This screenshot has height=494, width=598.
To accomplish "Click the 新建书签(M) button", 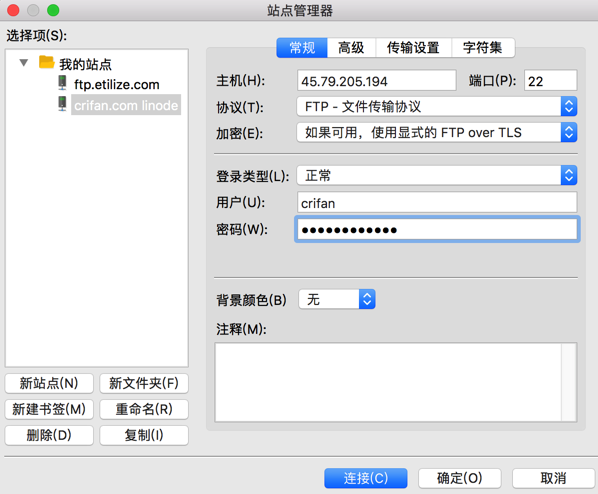I will click(49, 409).
